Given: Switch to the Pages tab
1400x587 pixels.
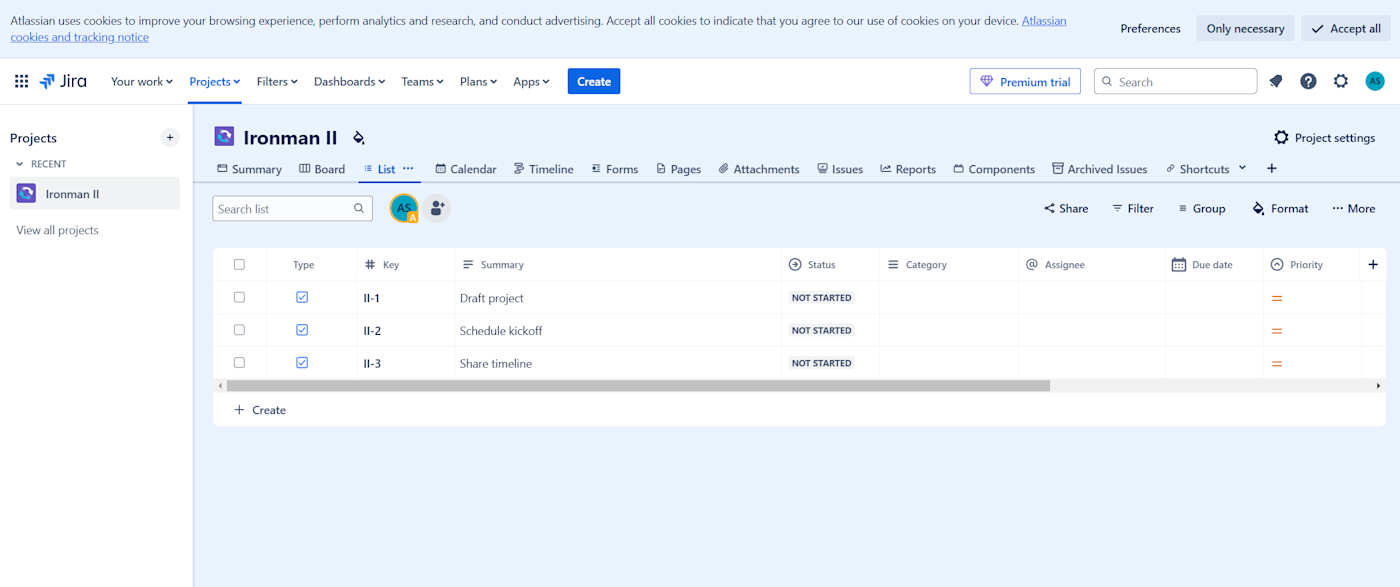Looking at the screenshot, I should 678,169.
